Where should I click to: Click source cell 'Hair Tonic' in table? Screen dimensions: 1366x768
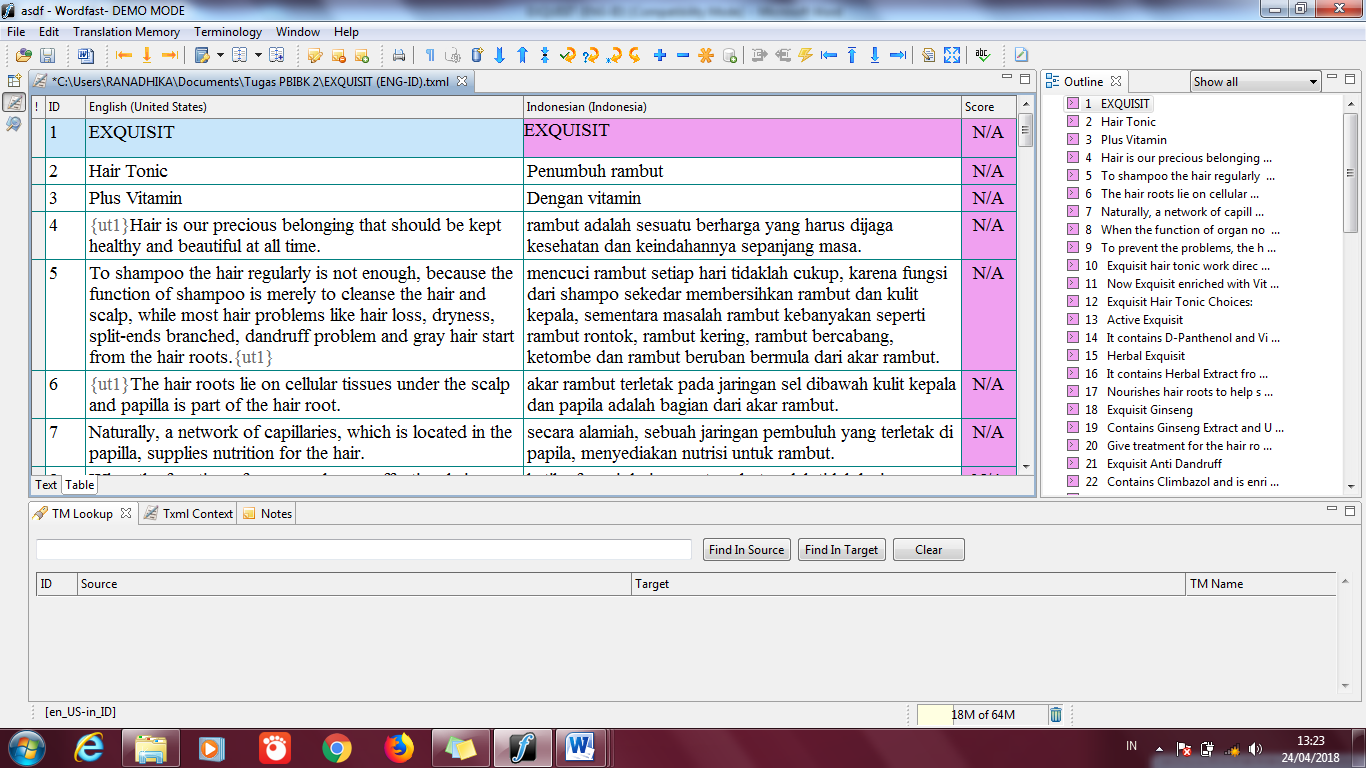point(305,171)
